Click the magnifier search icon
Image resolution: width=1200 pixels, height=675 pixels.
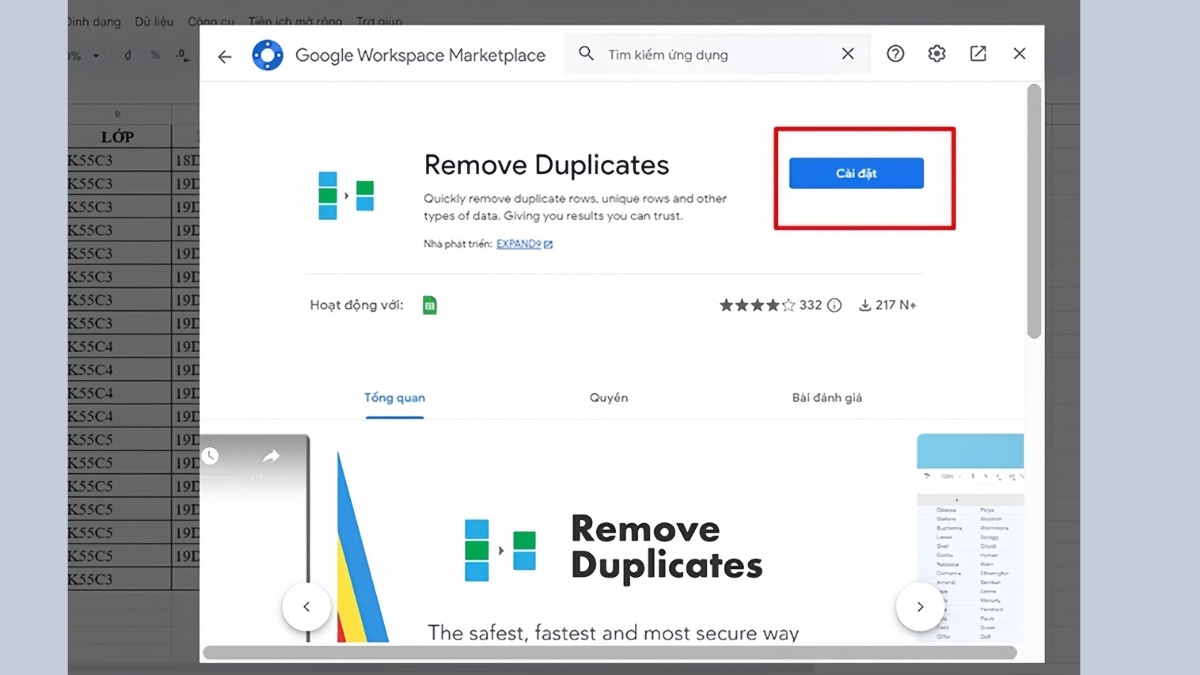[586, 54]
